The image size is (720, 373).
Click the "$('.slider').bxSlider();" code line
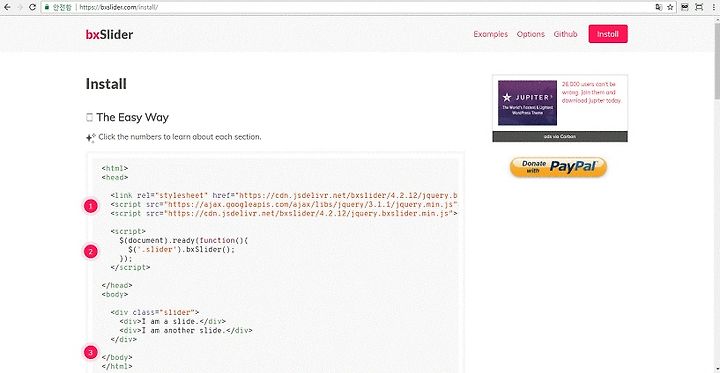pos(181,249)
